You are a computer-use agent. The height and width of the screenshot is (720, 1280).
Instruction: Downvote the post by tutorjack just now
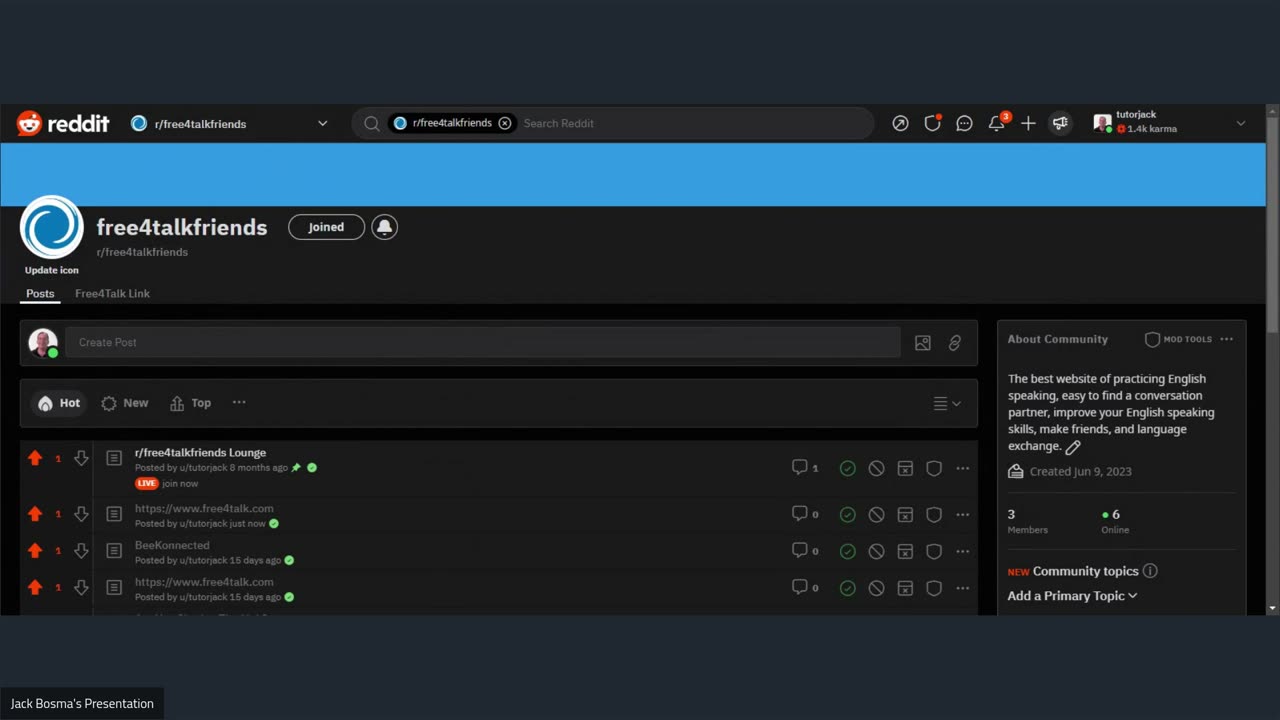point(81,514)
